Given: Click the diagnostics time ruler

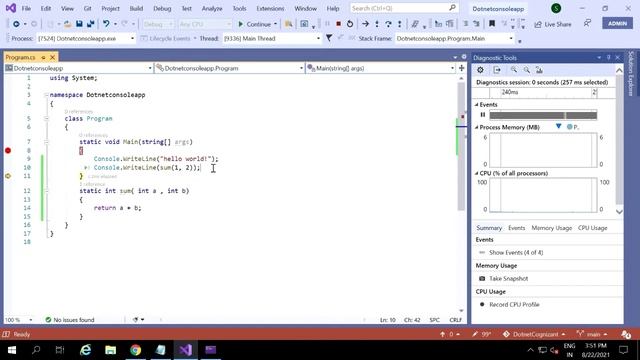Looking at the screenshot, I should pos(543,93).
